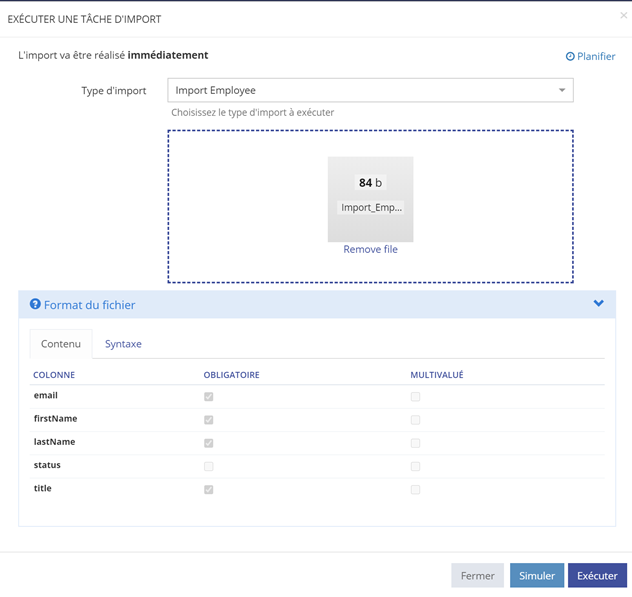632x597 pixels.
Task: Toggle email obligatoire checkbox
Action: pyautogui.click(x=208, y=397)
